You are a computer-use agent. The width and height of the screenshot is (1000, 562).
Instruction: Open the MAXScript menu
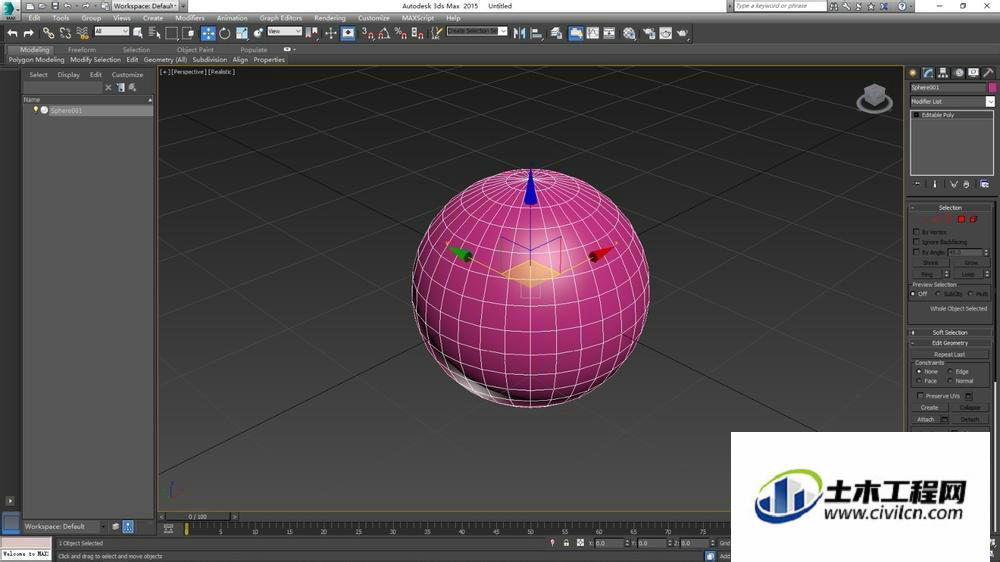pyautogui.click(x=418, y=18)
